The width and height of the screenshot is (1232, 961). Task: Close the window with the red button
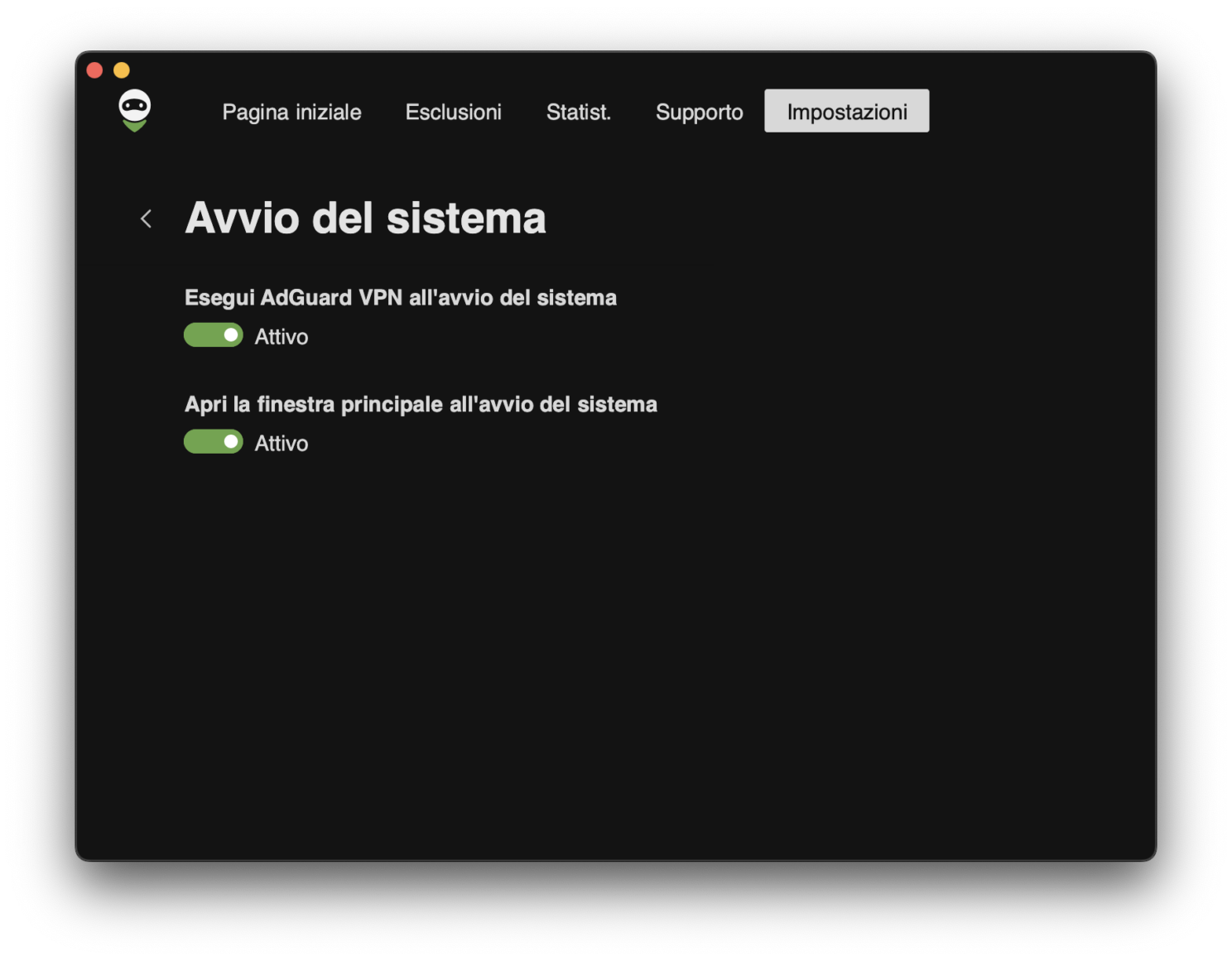tap(94, 70)
